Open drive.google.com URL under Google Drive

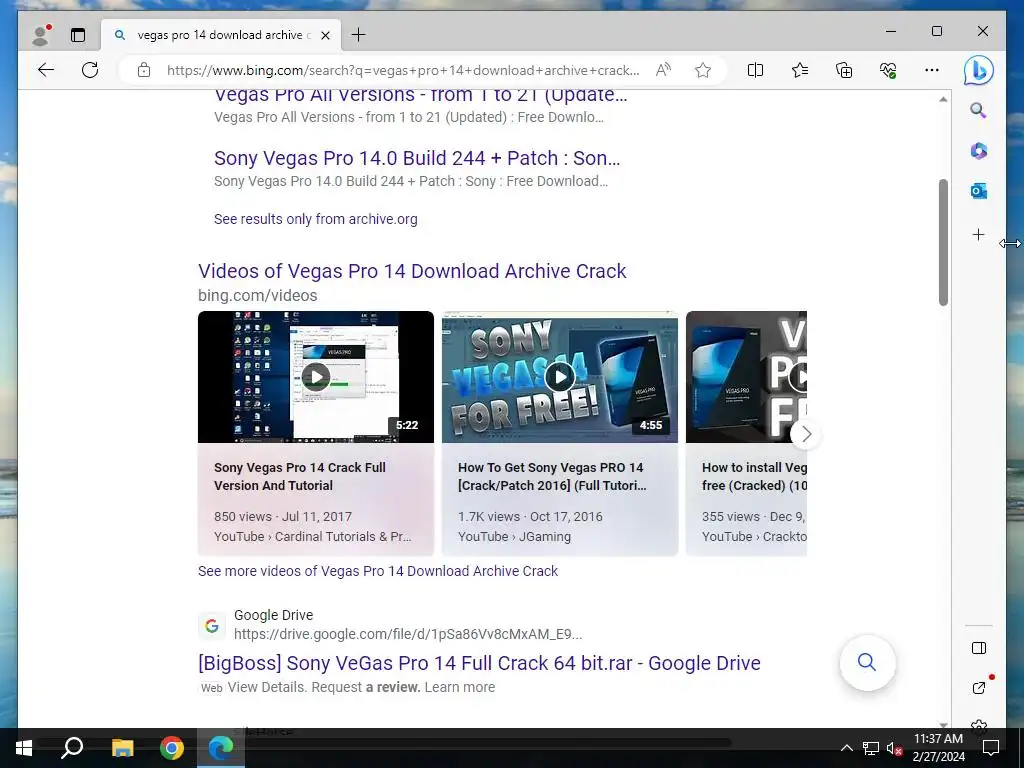point(408,634)
